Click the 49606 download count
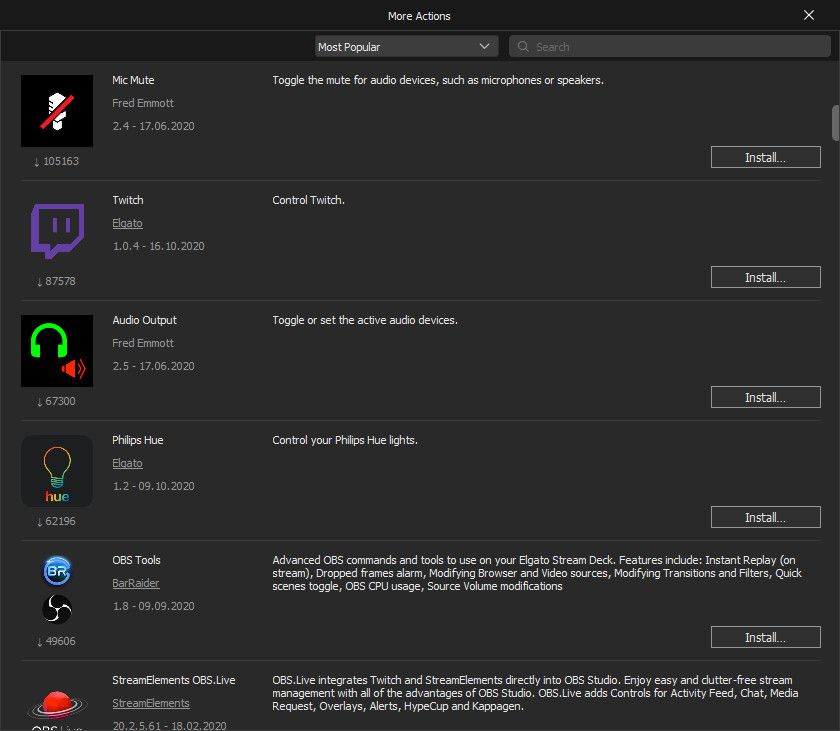Viewport: 840px width, 731px height. 56,641
